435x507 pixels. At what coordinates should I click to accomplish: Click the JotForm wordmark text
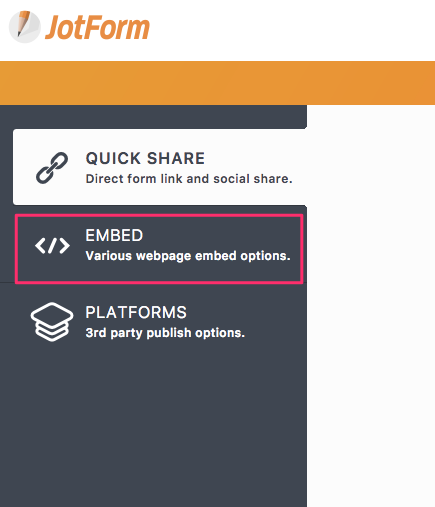coord(97,27)
